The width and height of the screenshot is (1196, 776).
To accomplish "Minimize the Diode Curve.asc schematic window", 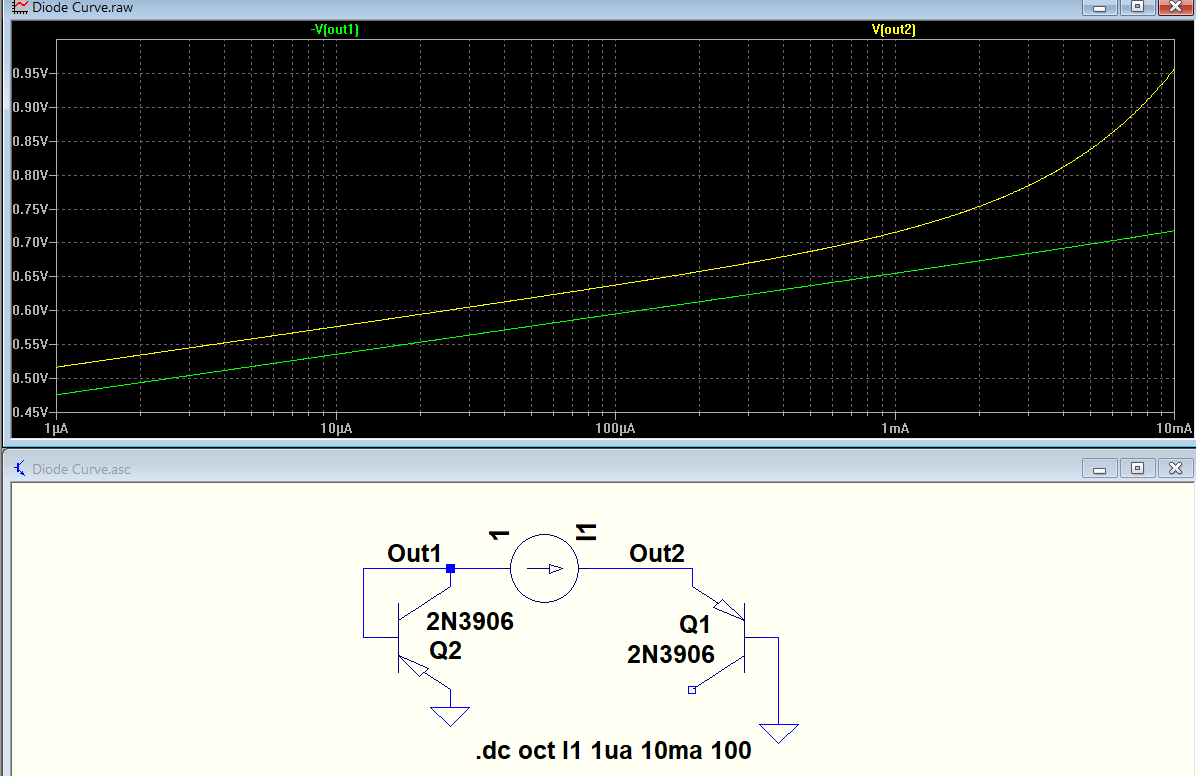I will 1100,468.
